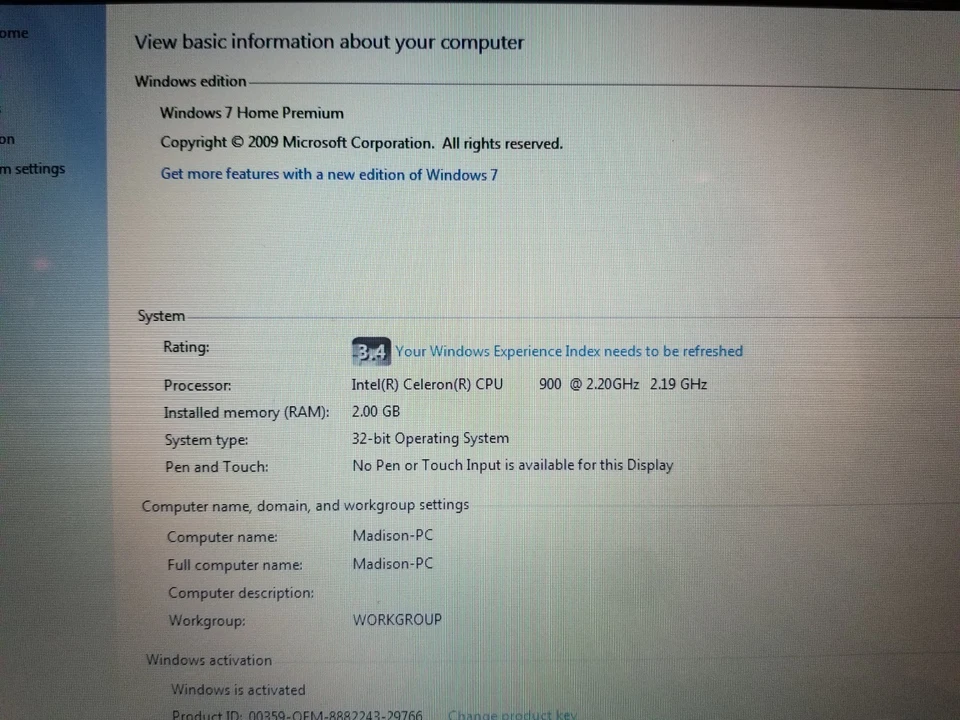Click the 'Installed memory (RAM):' label
Image resolution: width=960 pixels, height=720 pixels.
pyautogui.click(x=246, y=413)
